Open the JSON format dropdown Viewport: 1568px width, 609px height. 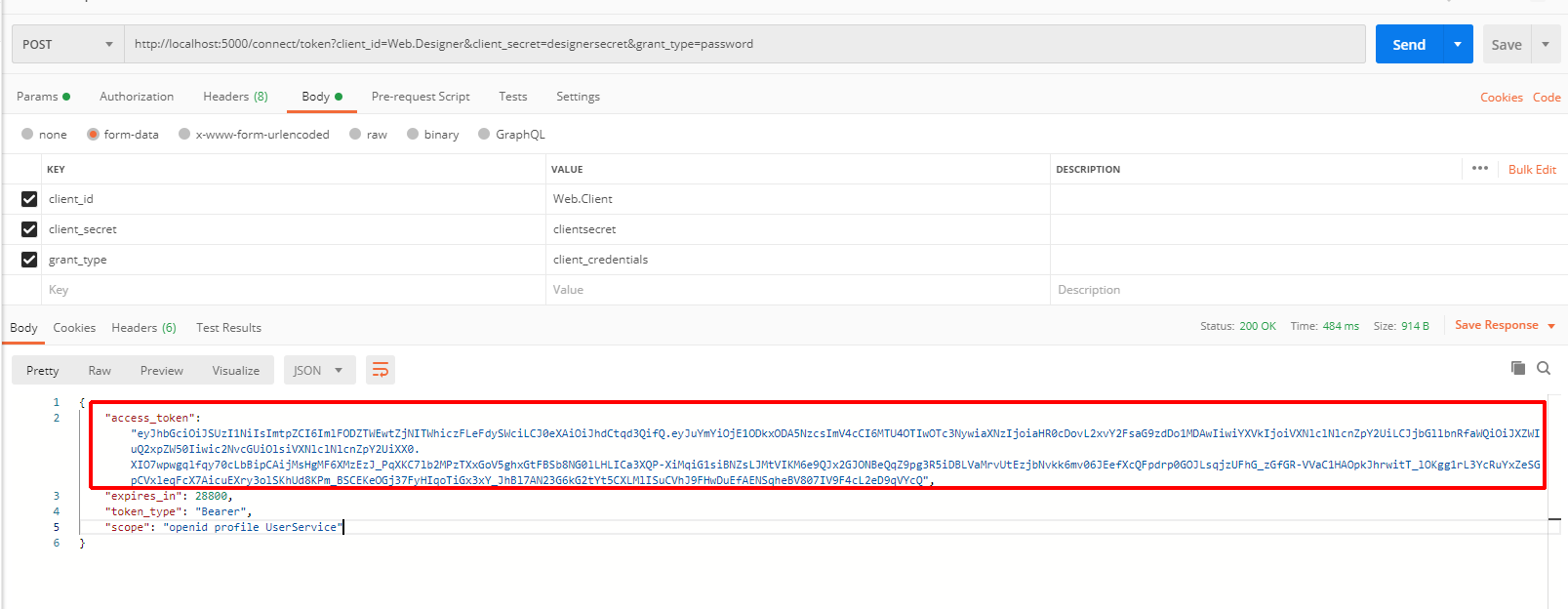click(x=319, y=370)
